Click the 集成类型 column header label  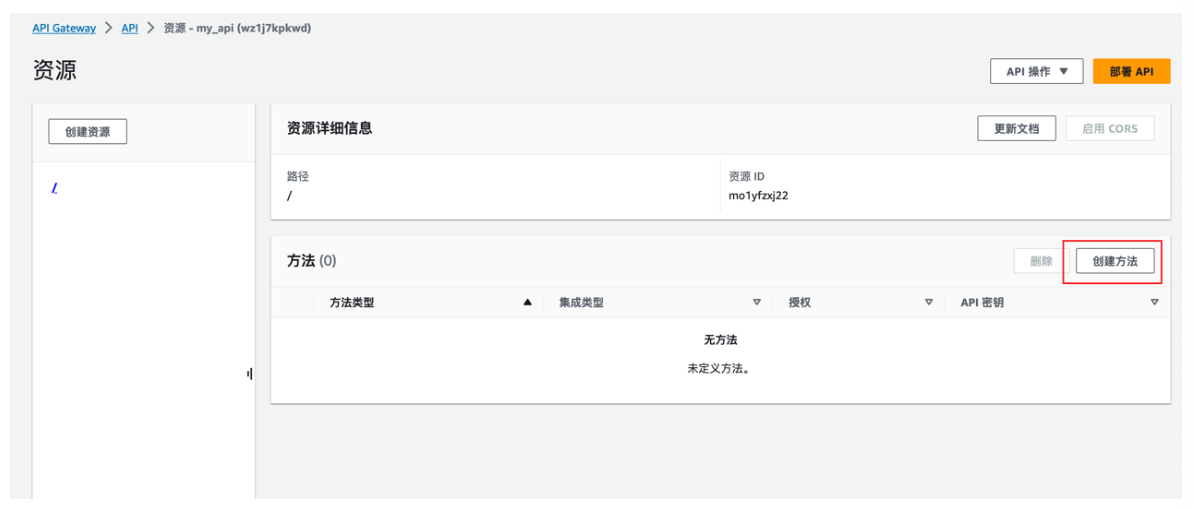click(x=582, y=302)
